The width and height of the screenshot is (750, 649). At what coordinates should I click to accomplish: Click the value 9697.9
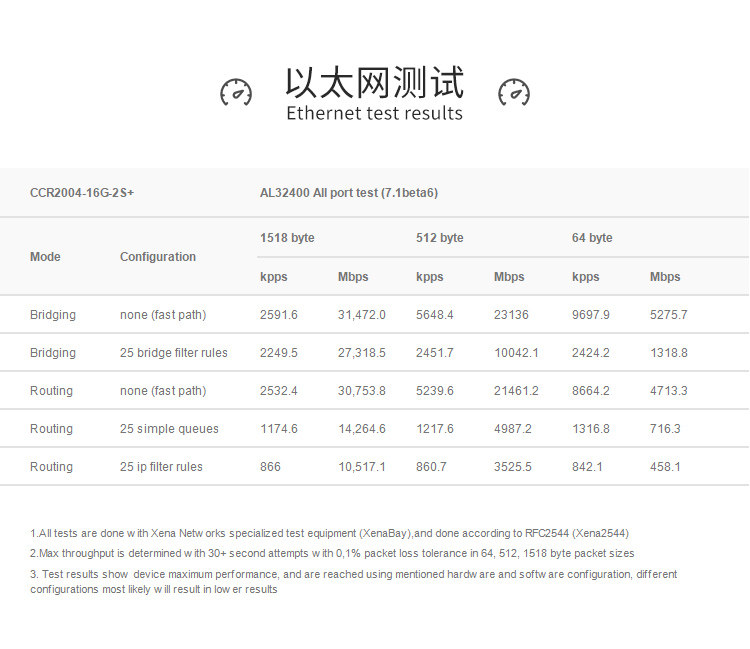591,315
